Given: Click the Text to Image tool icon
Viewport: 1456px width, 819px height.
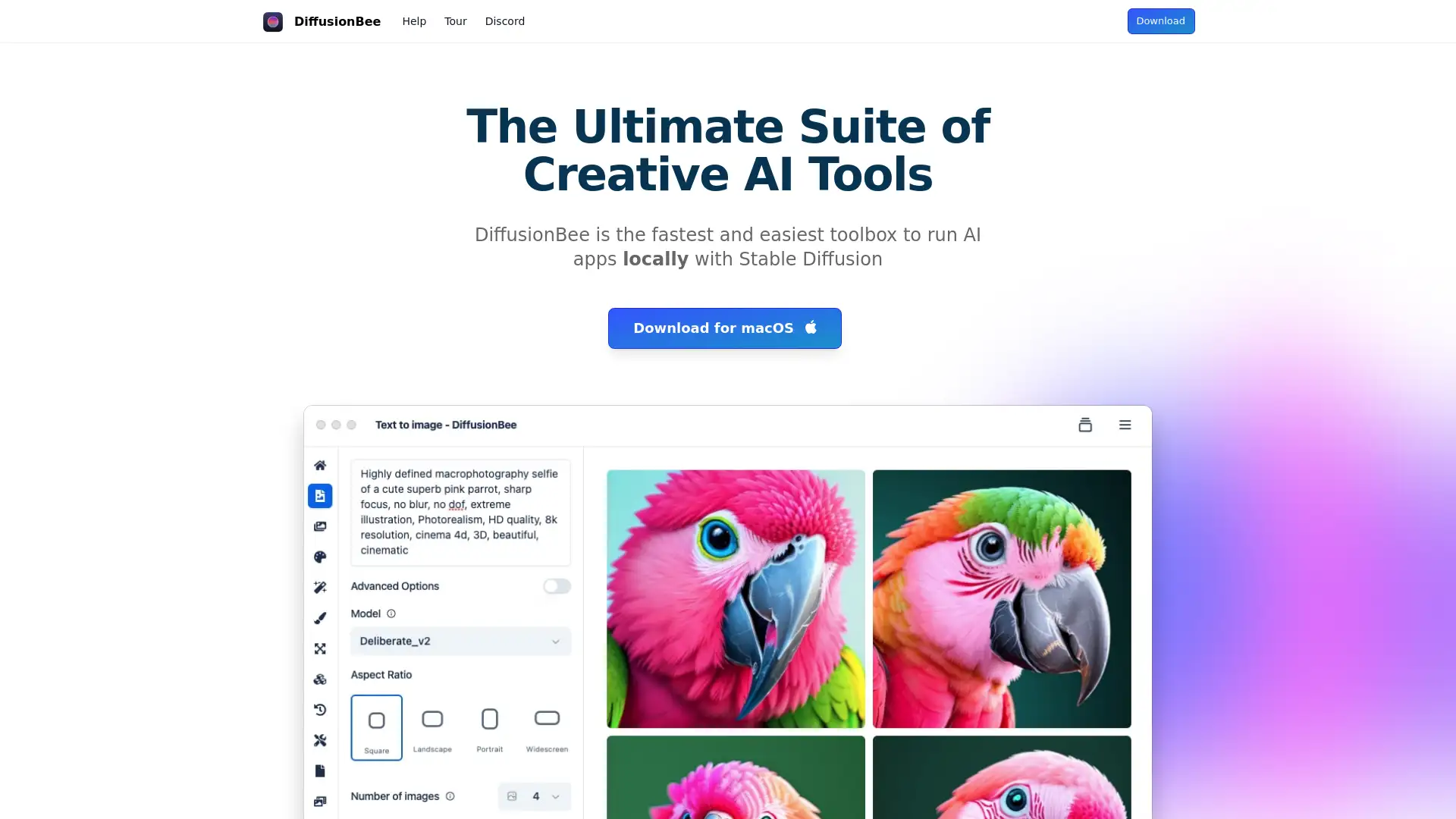Looking at the screenshot, I should [320, 495].
